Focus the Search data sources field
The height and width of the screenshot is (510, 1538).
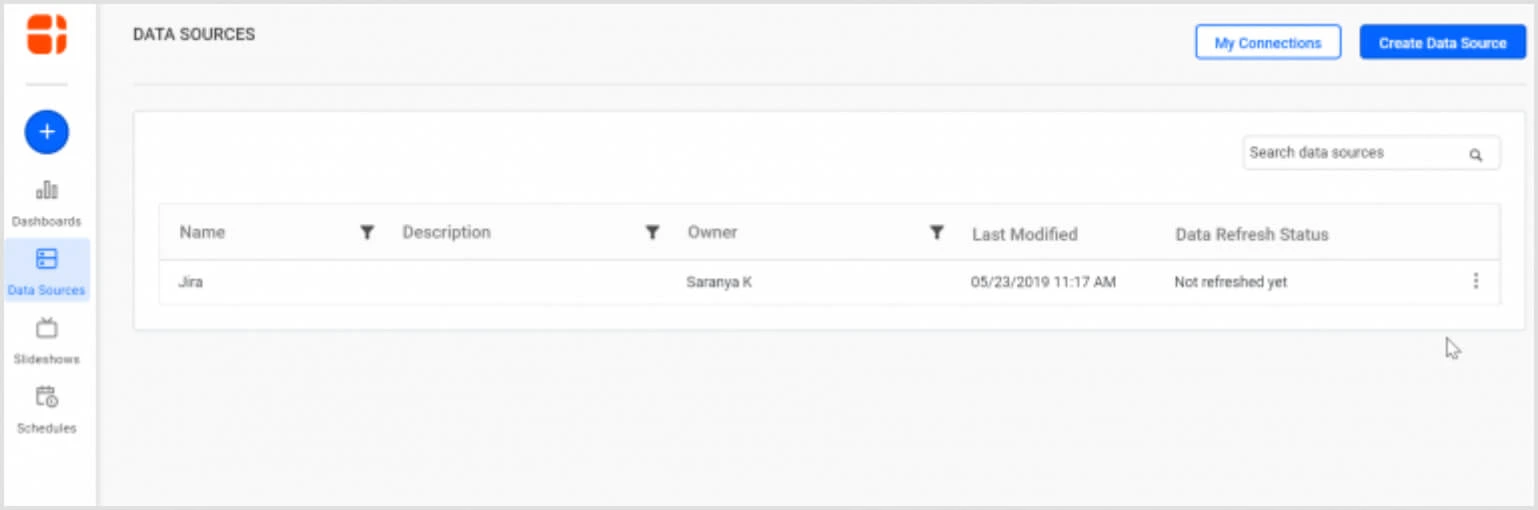pyautogui.click(x=1350, y=153)
